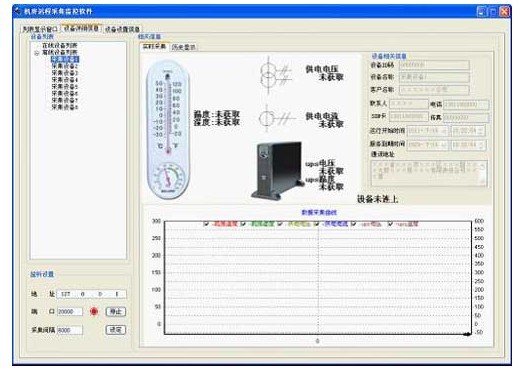The width and height of the screenshot is (524, 376).
Task: Click the red connection status indicator
Action: coord(94,311)
